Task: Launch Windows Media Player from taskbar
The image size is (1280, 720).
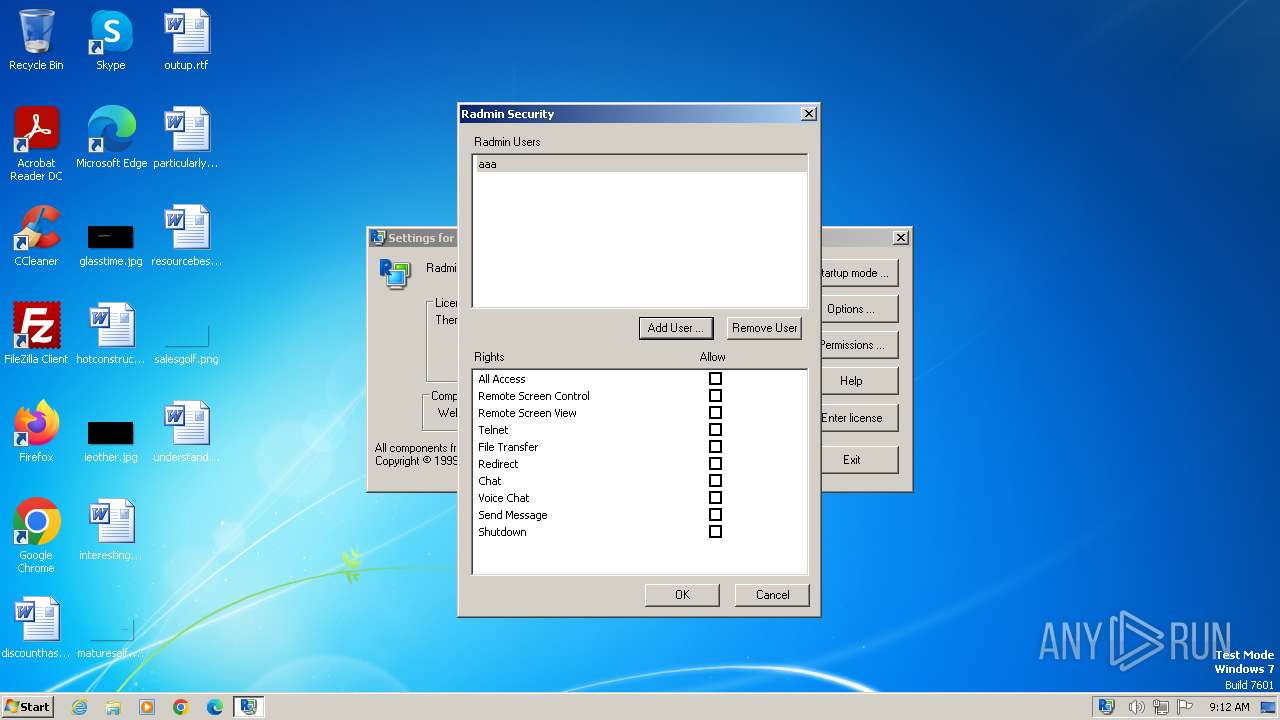Action: click(147, 707)
